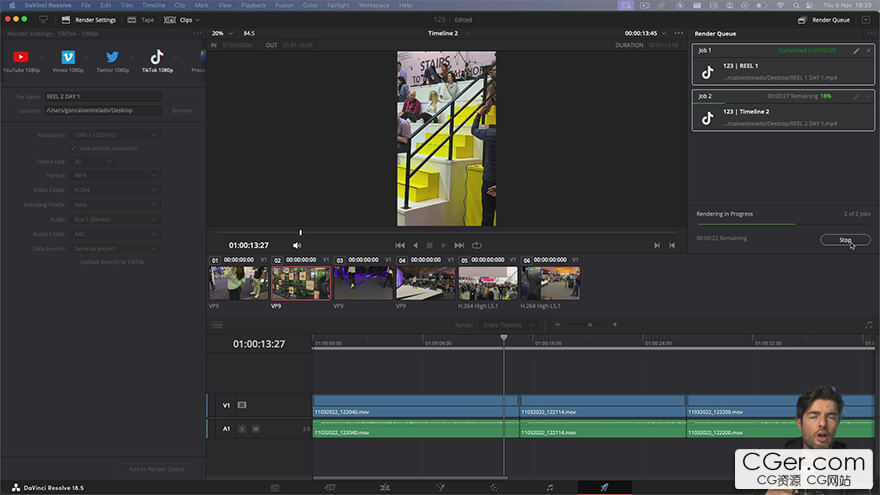Open the Cut page icon
Screen dimensions: 880x495
329,488
